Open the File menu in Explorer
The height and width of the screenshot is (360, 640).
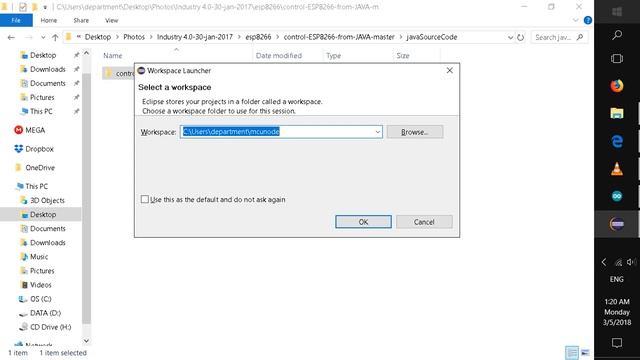click(x=16, y=20)
